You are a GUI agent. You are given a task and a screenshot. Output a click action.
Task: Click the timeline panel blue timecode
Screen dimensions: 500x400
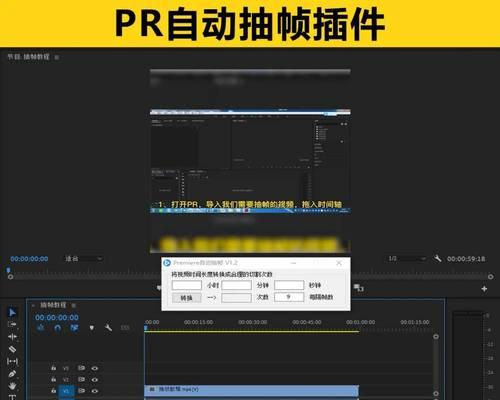57,317
